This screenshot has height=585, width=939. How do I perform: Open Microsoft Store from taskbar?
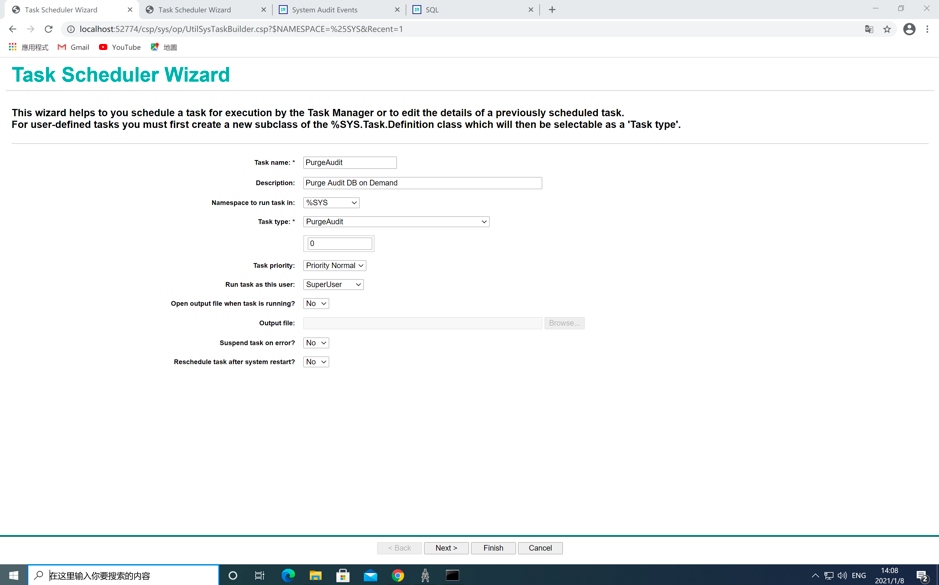[x=343, y=575]
